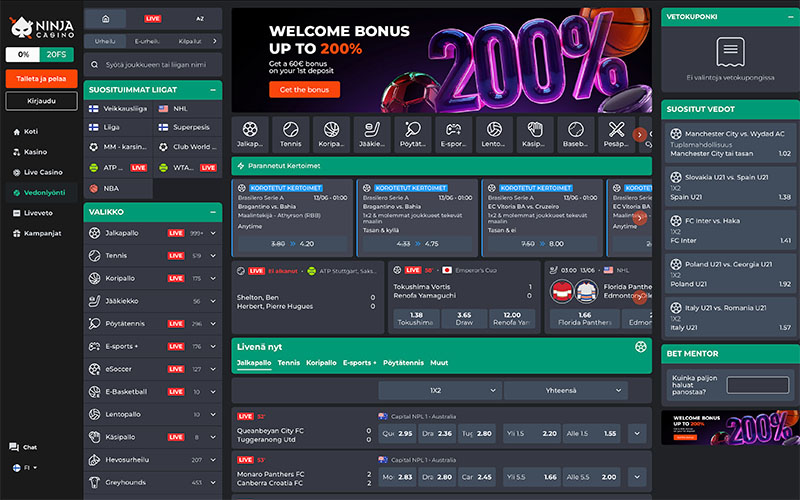Expand more markets for Queanbeyan City match
The height and width of the screenshot is (500, 800).
[637, 434]
